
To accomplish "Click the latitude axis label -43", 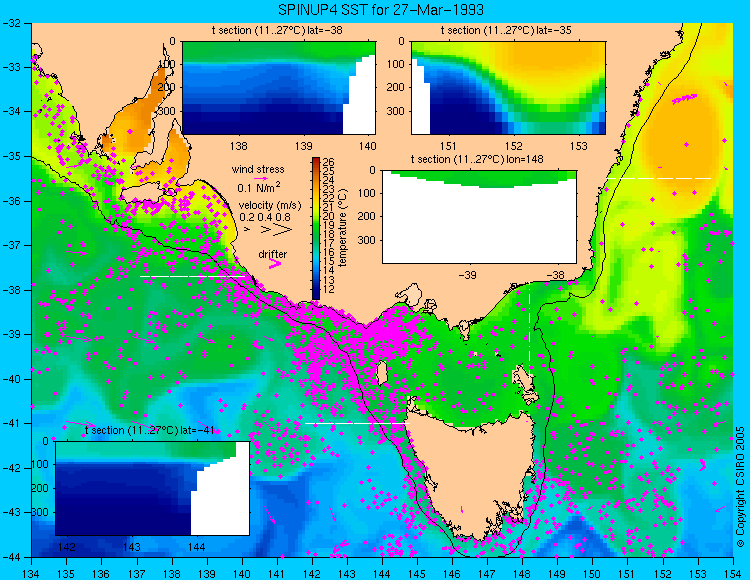I will pyautogui.click(x=11, y=513).
